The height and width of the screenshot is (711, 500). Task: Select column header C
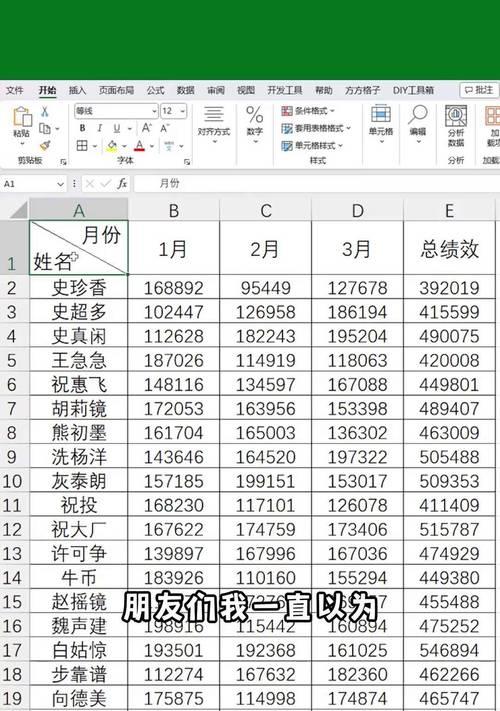tap(266, 211)
